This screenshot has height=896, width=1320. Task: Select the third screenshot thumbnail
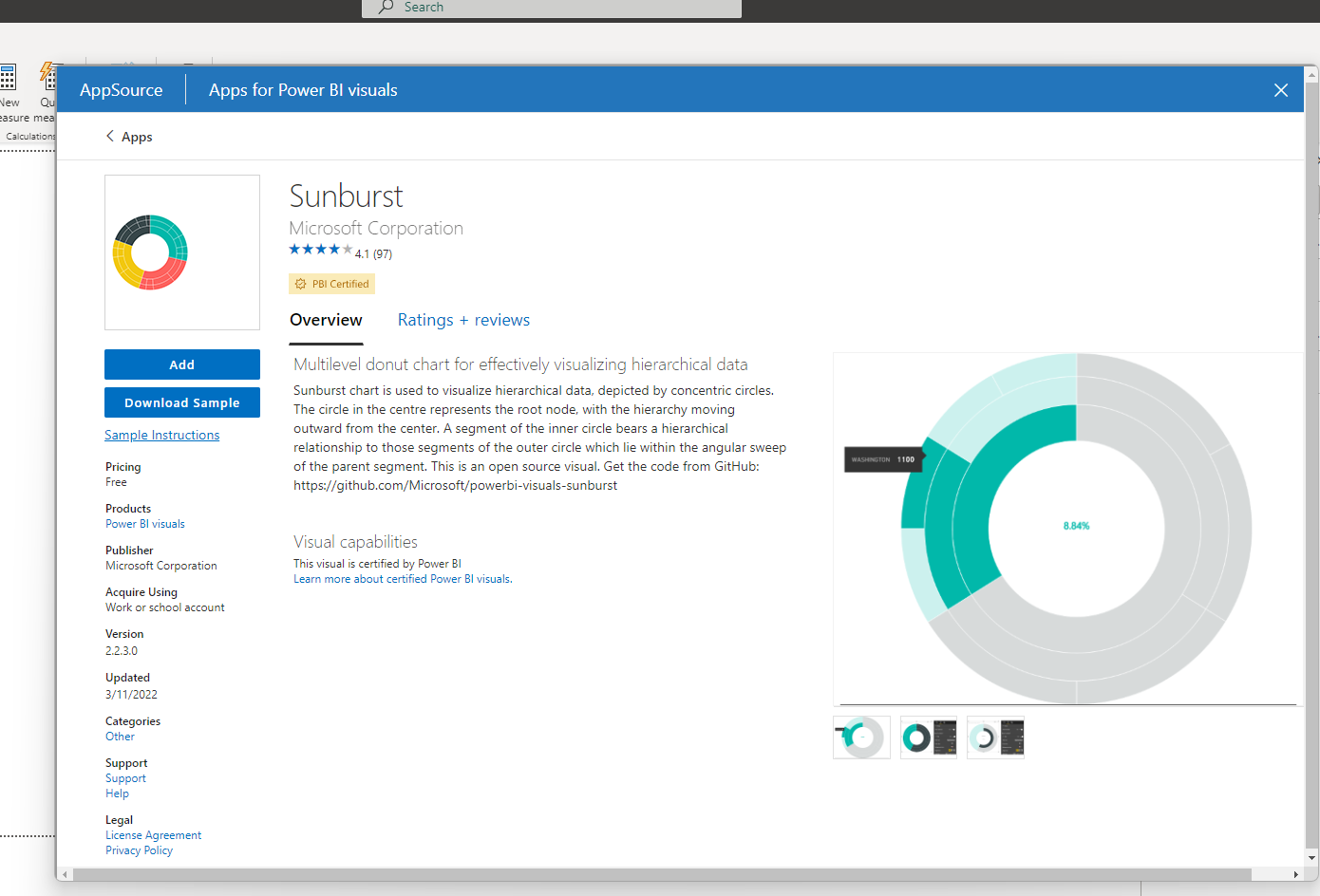pyautogui.click(x=995, y=737)
